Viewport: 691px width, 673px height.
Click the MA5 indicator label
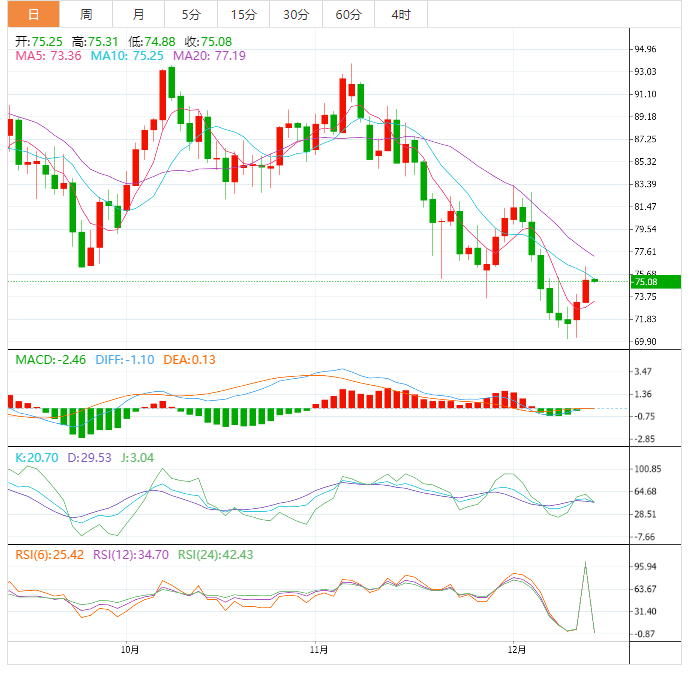(x=48, y=56)
